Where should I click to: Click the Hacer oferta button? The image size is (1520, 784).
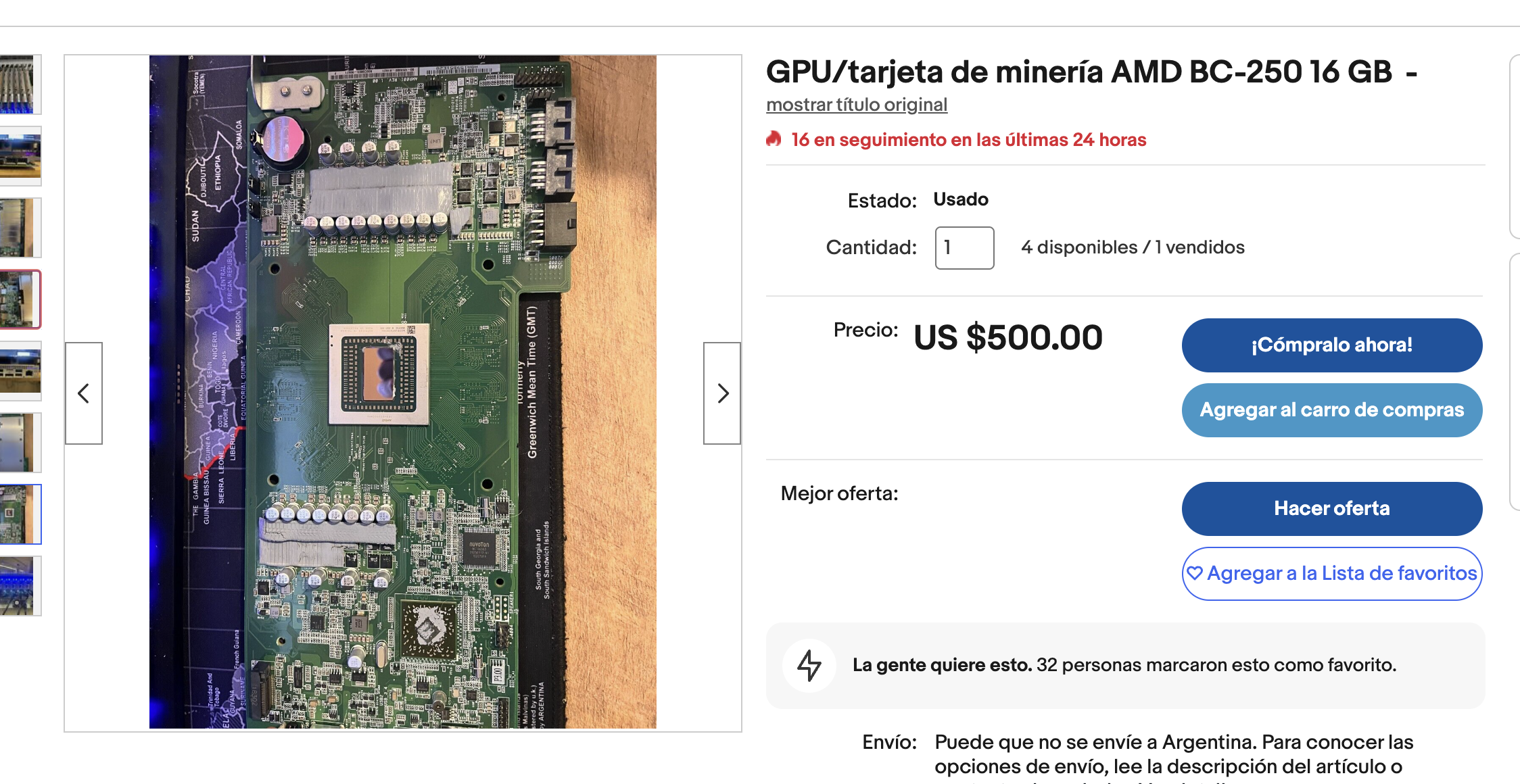pos(1332,509)
